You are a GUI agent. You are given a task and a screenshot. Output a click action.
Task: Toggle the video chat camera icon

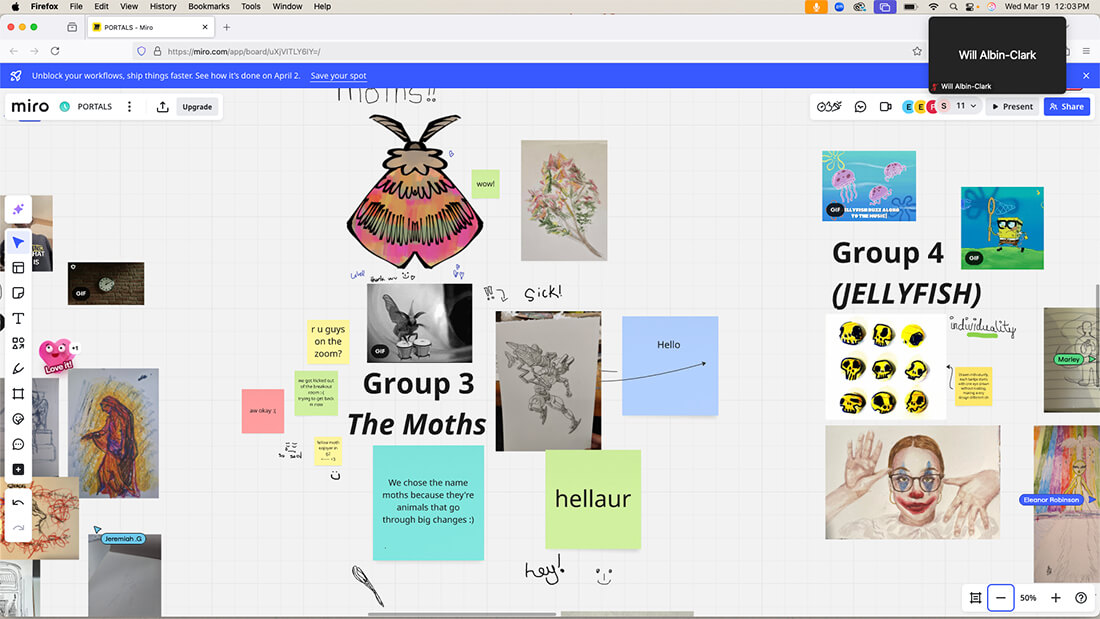[885, 107]
